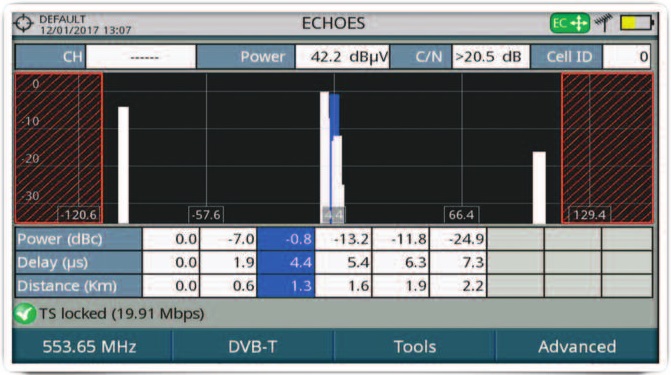671x375 pixels.
Task: Click the Cell ID value 0
Action: pos(626,57)
